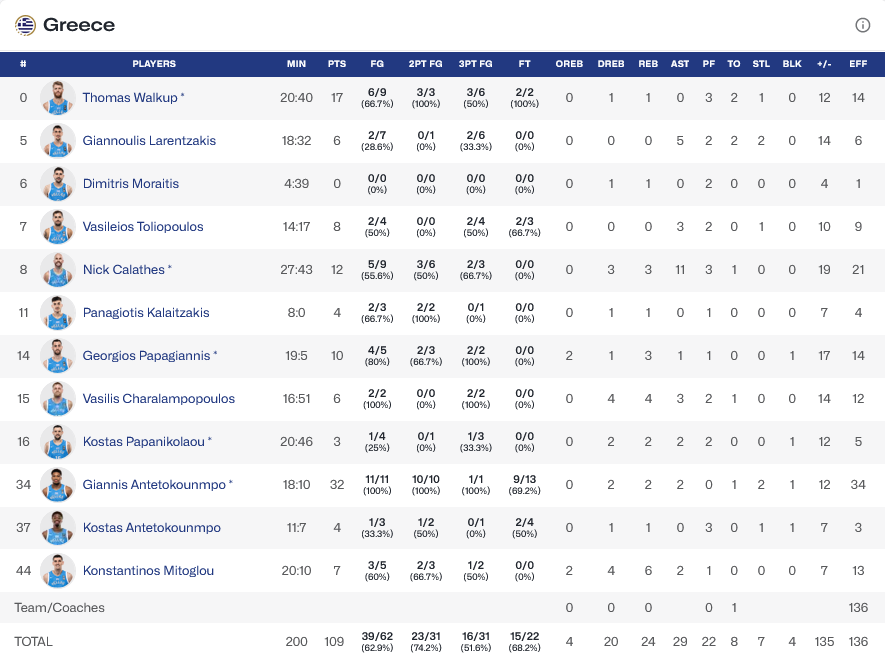
Task: Sort by the EFF column header
Action: pyautogui.click(x=858, y=64)
